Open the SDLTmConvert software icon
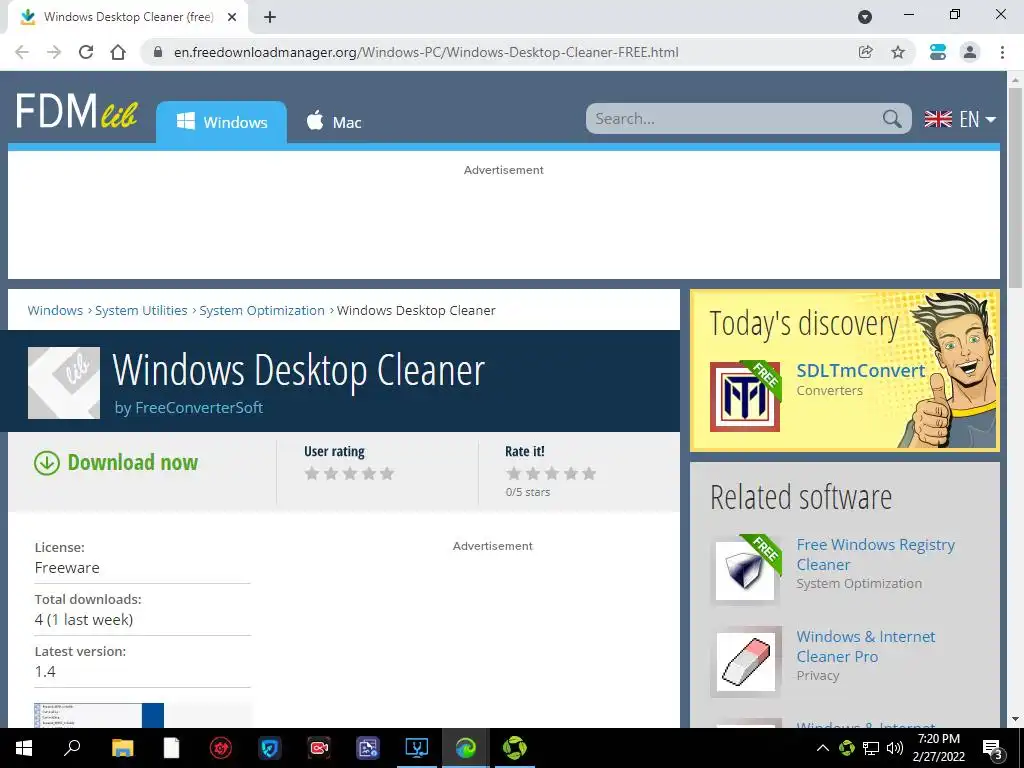This screenshot has width=1024, height=768. pyautogui.click(x=745, y=396)
